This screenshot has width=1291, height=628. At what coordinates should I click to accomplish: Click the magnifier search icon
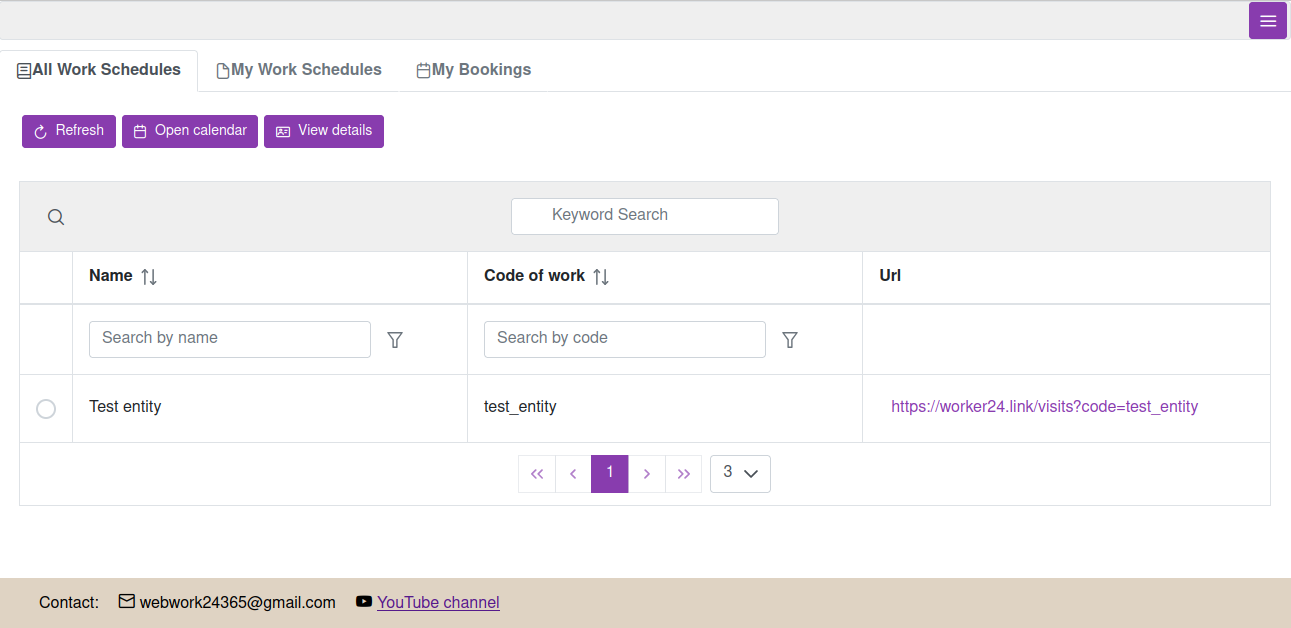(55, 216)
